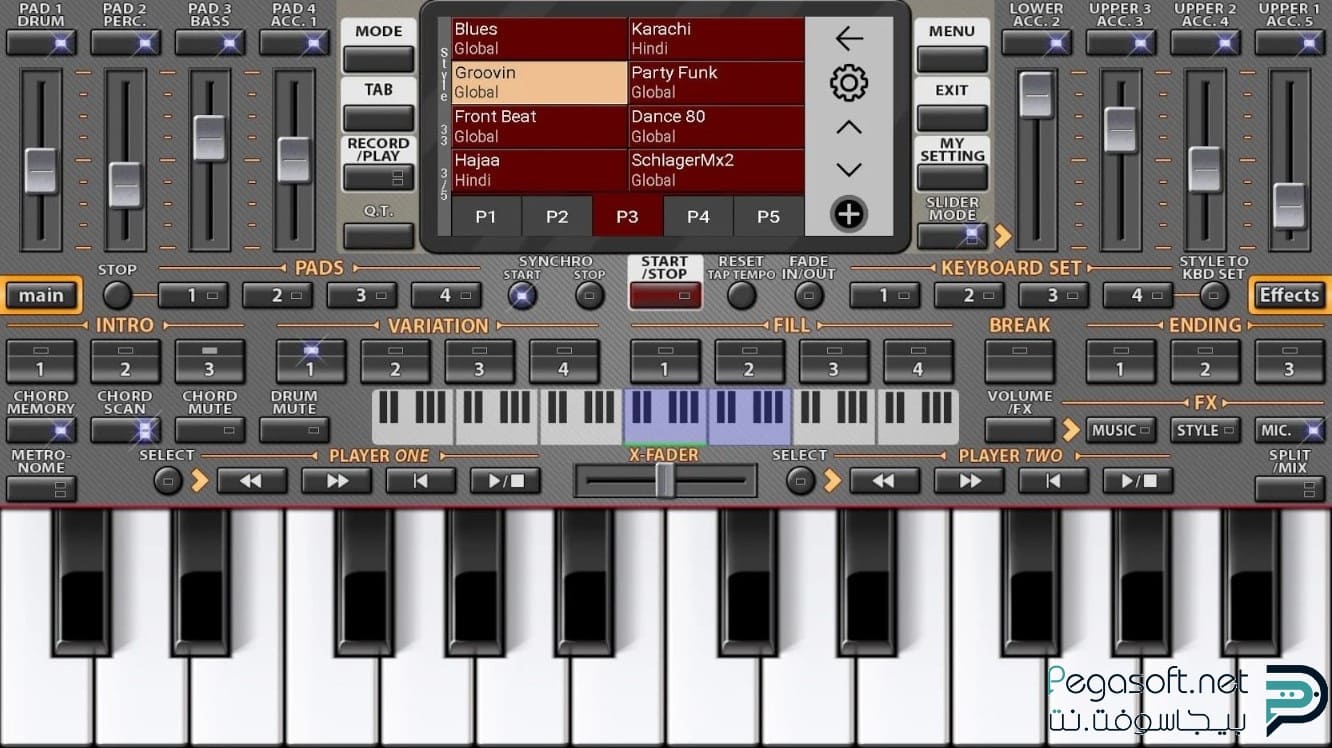Skip Player Two to track start
This screenshot has width=1332, height=748.
coord(1053,481)
